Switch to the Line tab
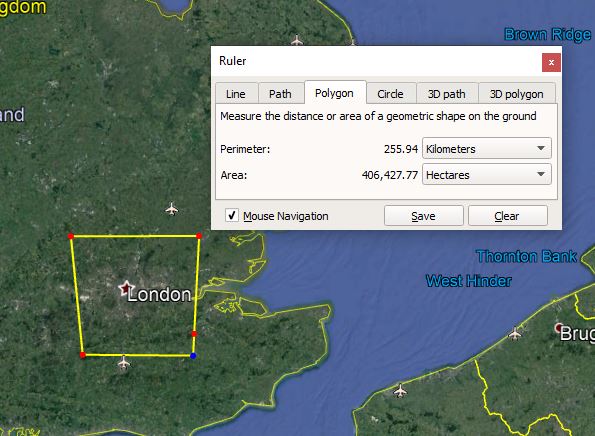595x436 pixels. tap(237, 93)
